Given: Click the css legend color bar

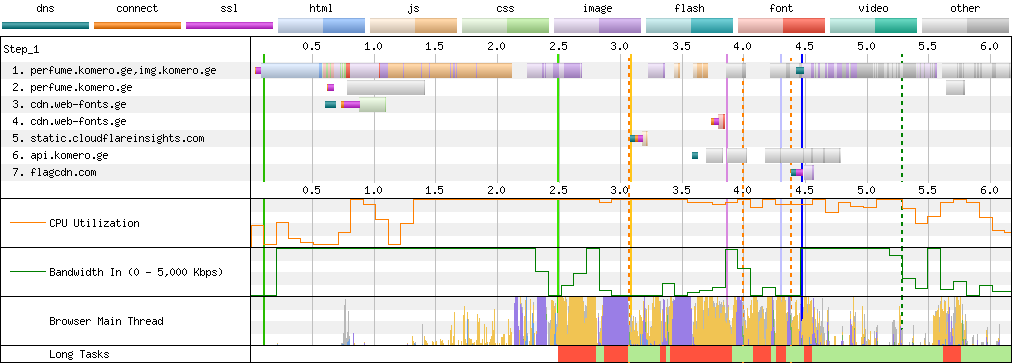Looking at the screenshot, I should point(505,25).
